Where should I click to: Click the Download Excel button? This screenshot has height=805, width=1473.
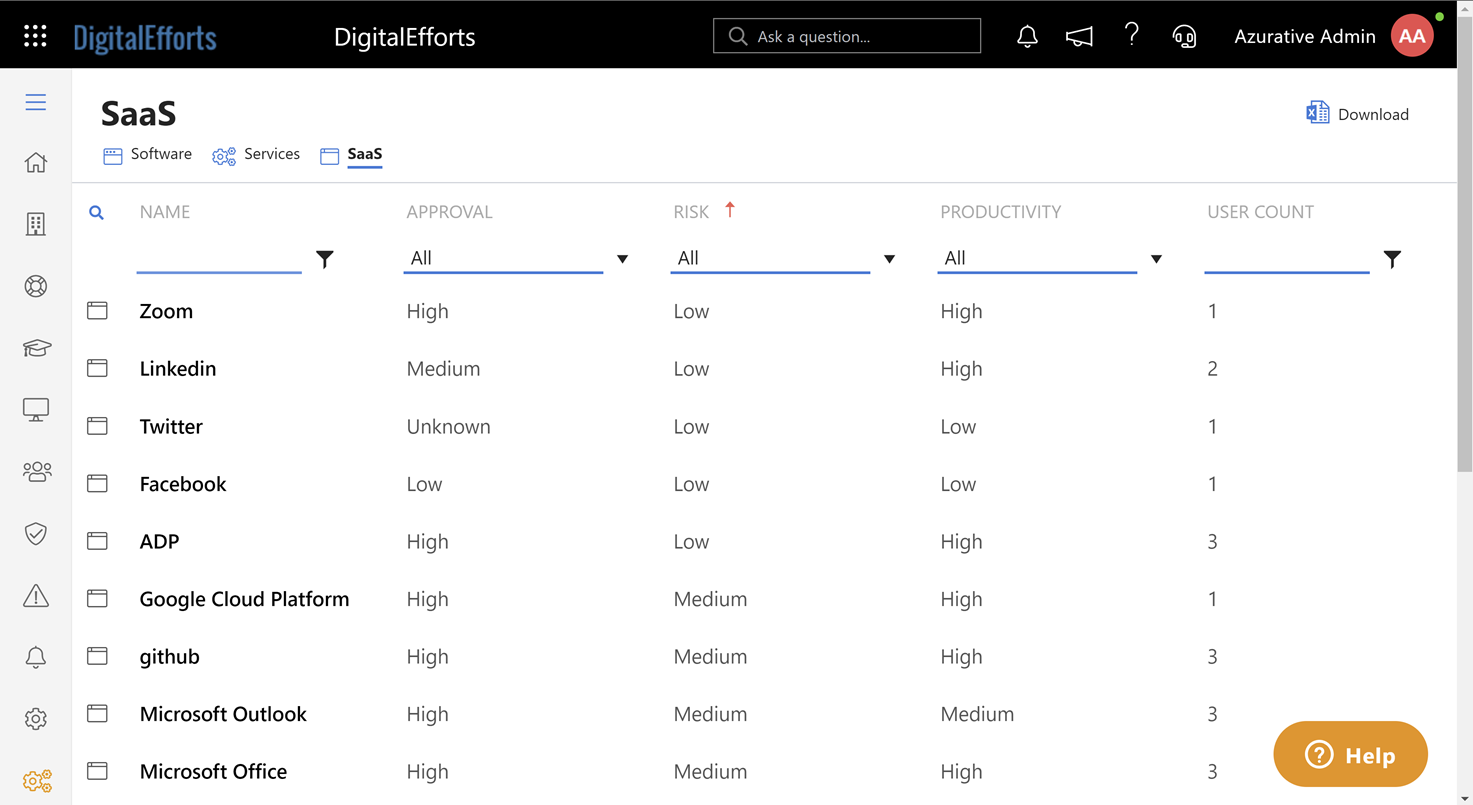point(1357,113)
